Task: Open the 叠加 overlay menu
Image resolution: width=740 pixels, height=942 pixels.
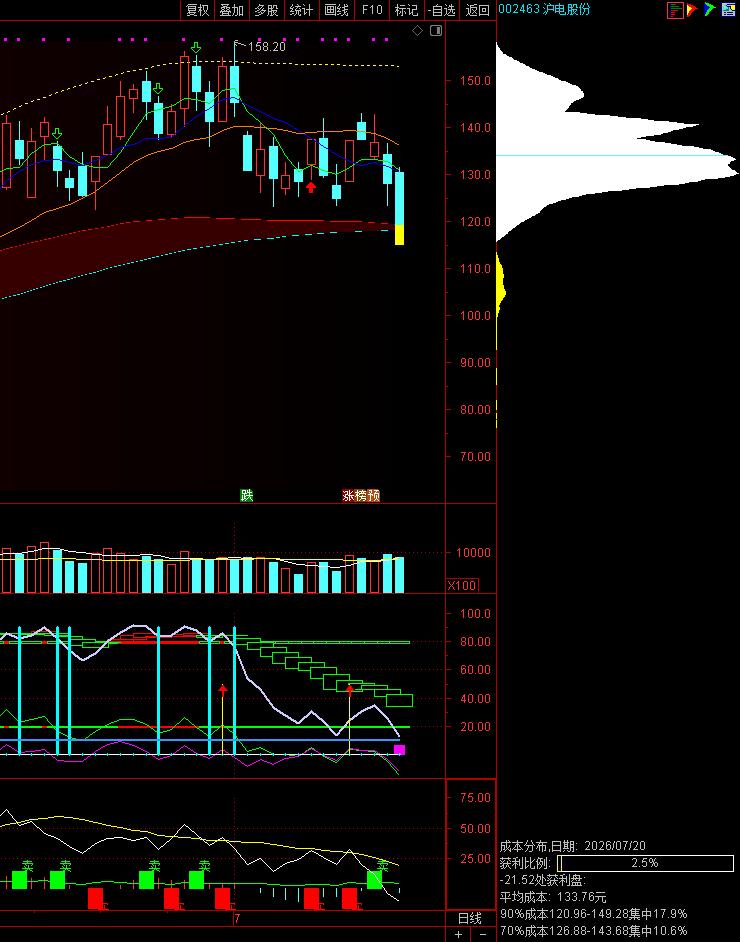Action: (x=232, y=10)
